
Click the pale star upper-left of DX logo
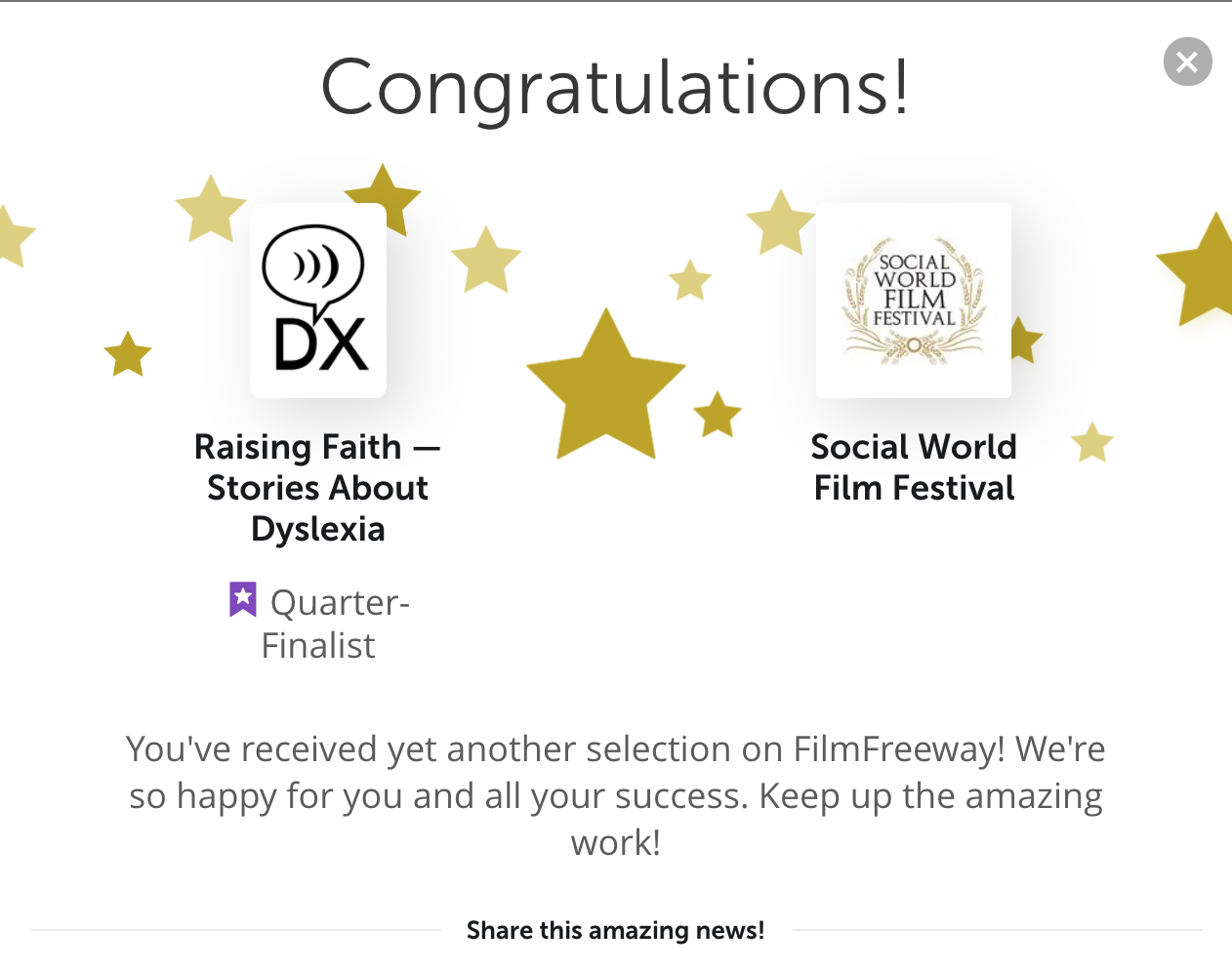click(210, 211)
